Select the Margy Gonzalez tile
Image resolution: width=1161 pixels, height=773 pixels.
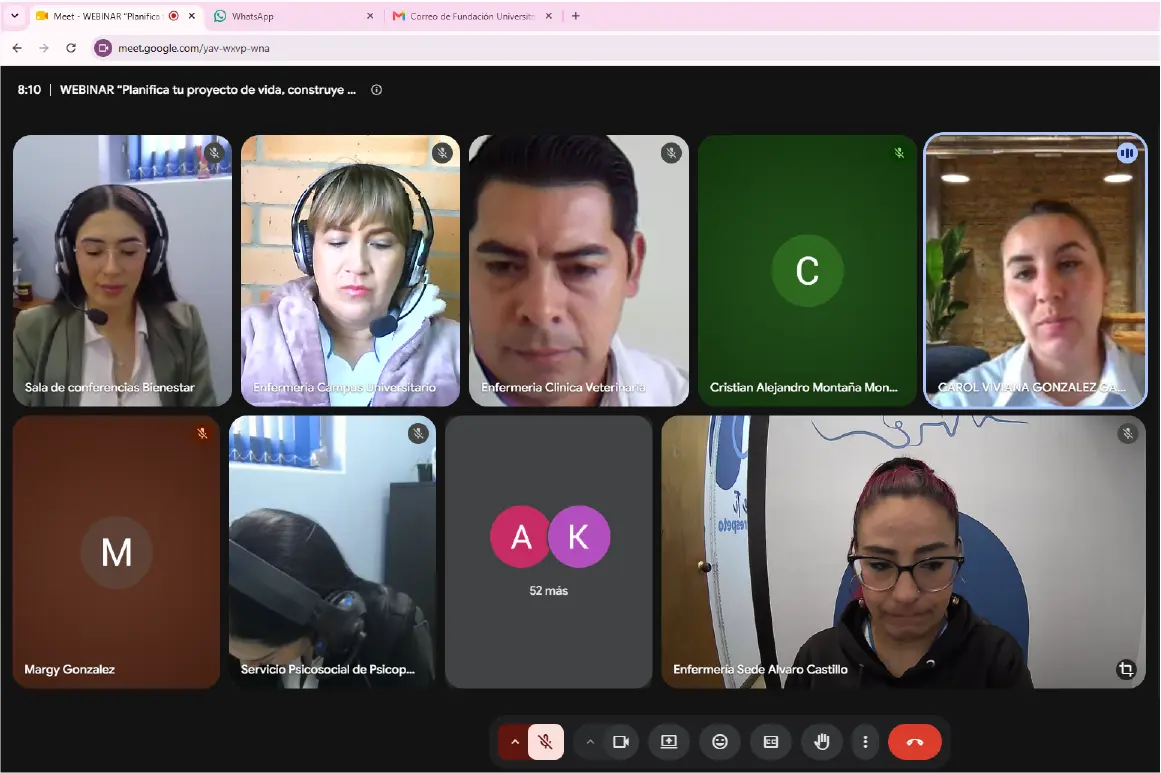tap(116, 552)
